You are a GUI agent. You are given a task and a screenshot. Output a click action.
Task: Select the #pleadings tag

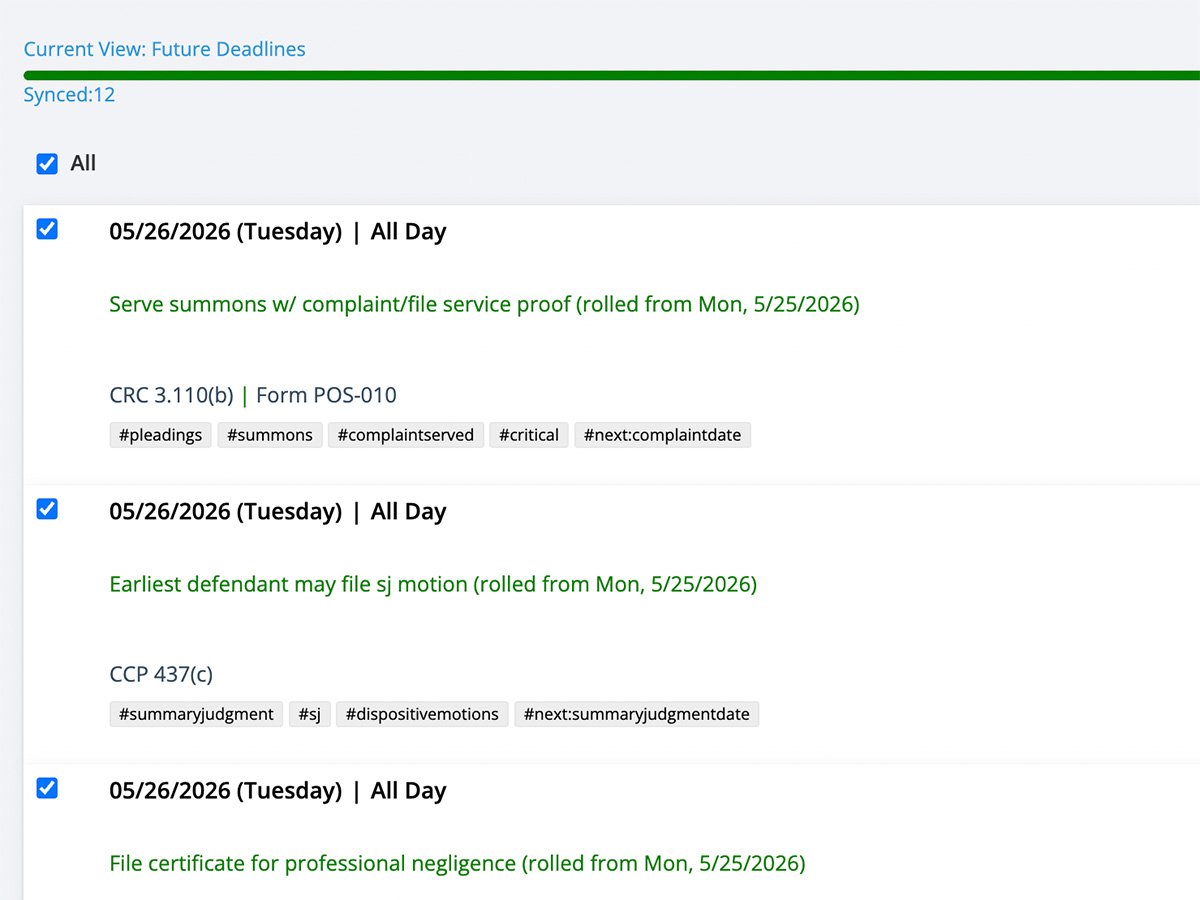tap(160, 435)
